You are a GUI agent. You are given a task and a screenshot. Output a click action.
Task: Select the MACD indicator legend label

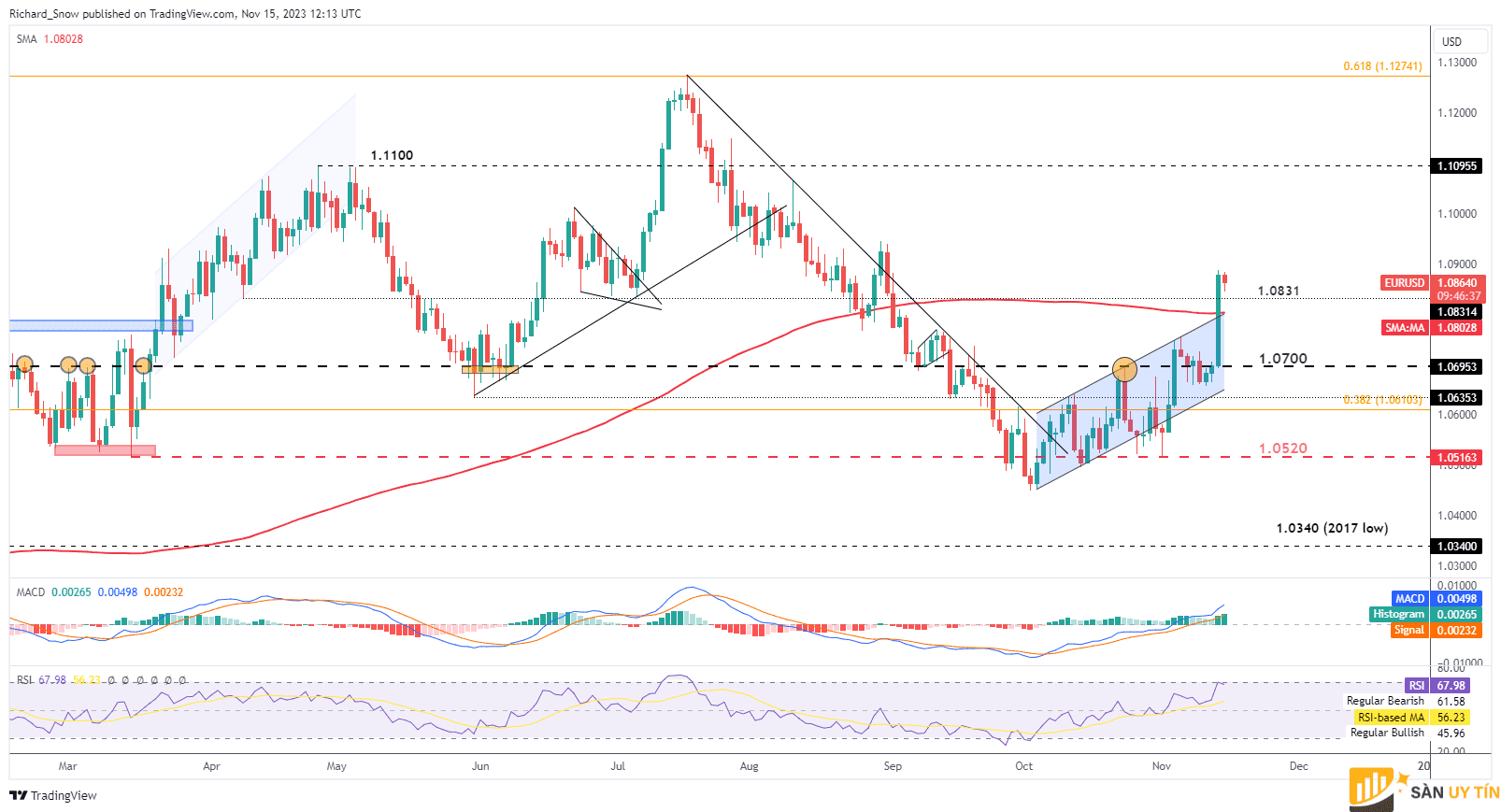(30, 592)
